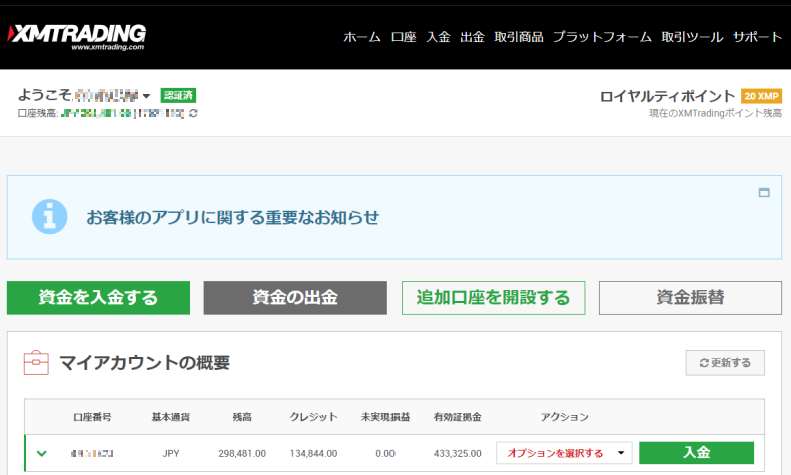Click the 未実現損益 column header
The image size is (791, 475).
click(x=385, y=417)
